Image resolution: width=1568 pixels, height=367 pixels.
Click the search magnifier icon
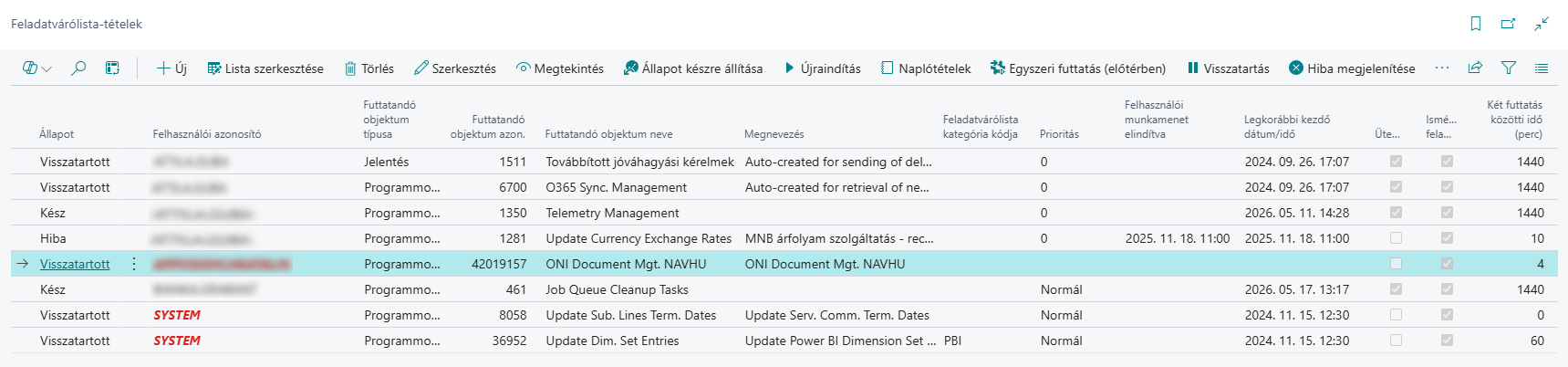[x=78, y=68]
